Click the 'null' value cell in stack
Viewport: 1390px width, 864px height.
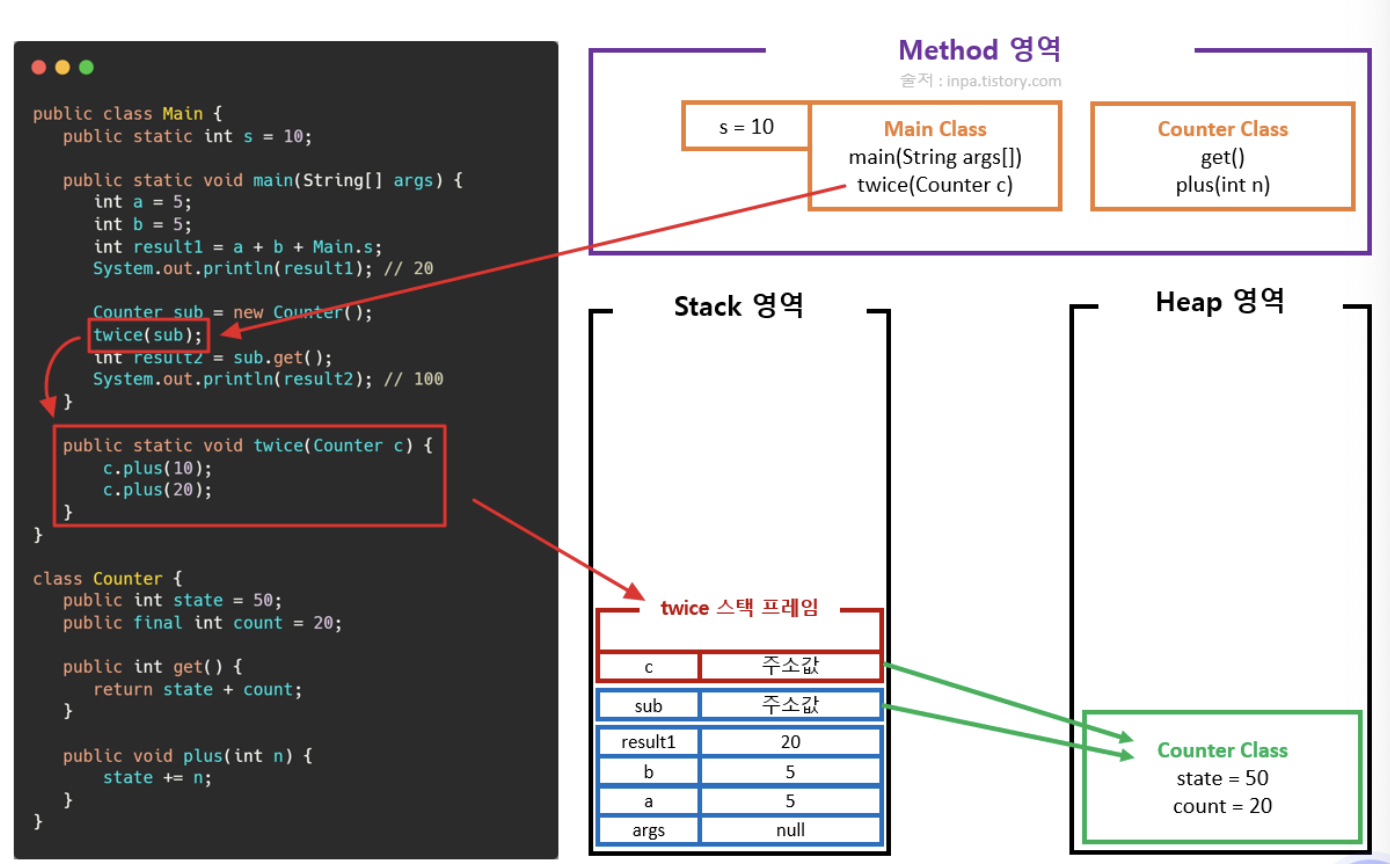coord(790,830)
